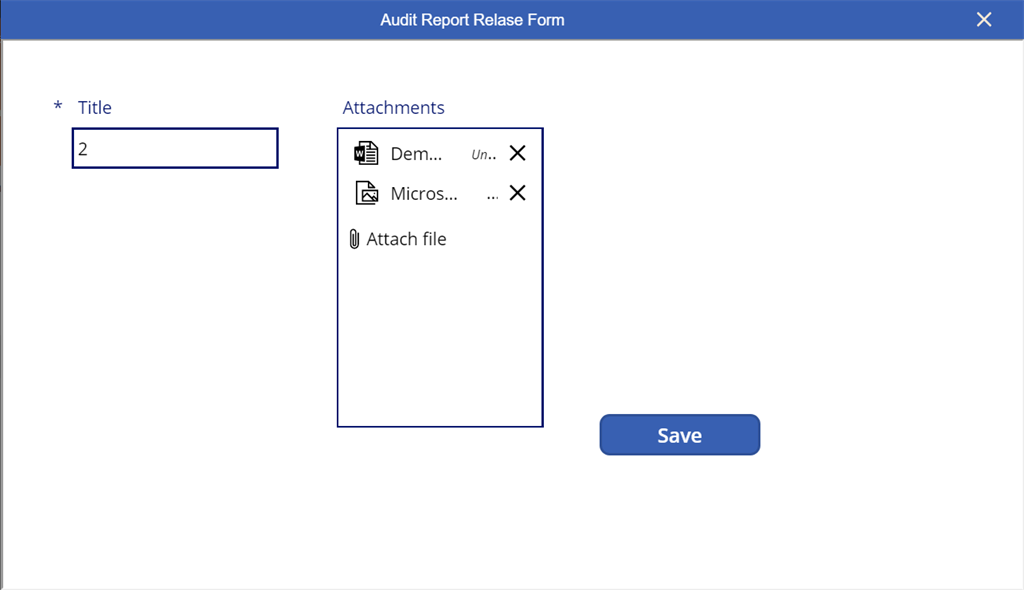Viewport: 1024px width, 590px height.
Task: Click the picture thumbnail icon on the second attachment
Action: pyautogui.click(x=365, y=192)
